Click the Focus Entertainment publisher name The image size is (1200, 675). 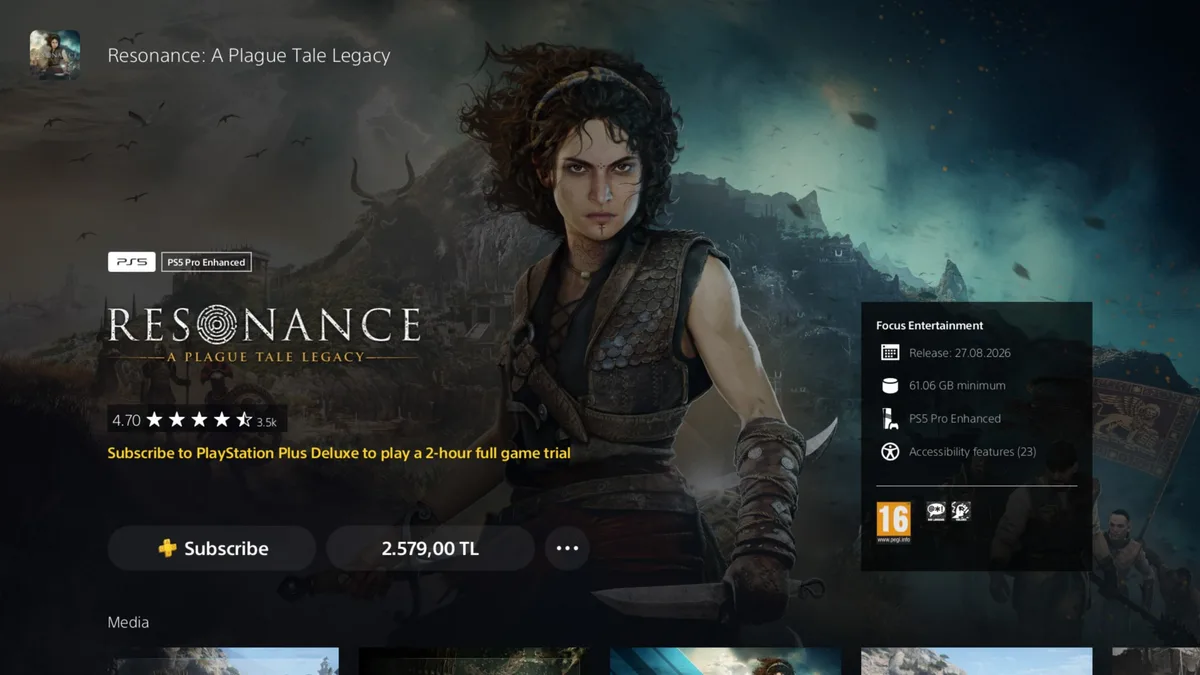coord(929,325)
